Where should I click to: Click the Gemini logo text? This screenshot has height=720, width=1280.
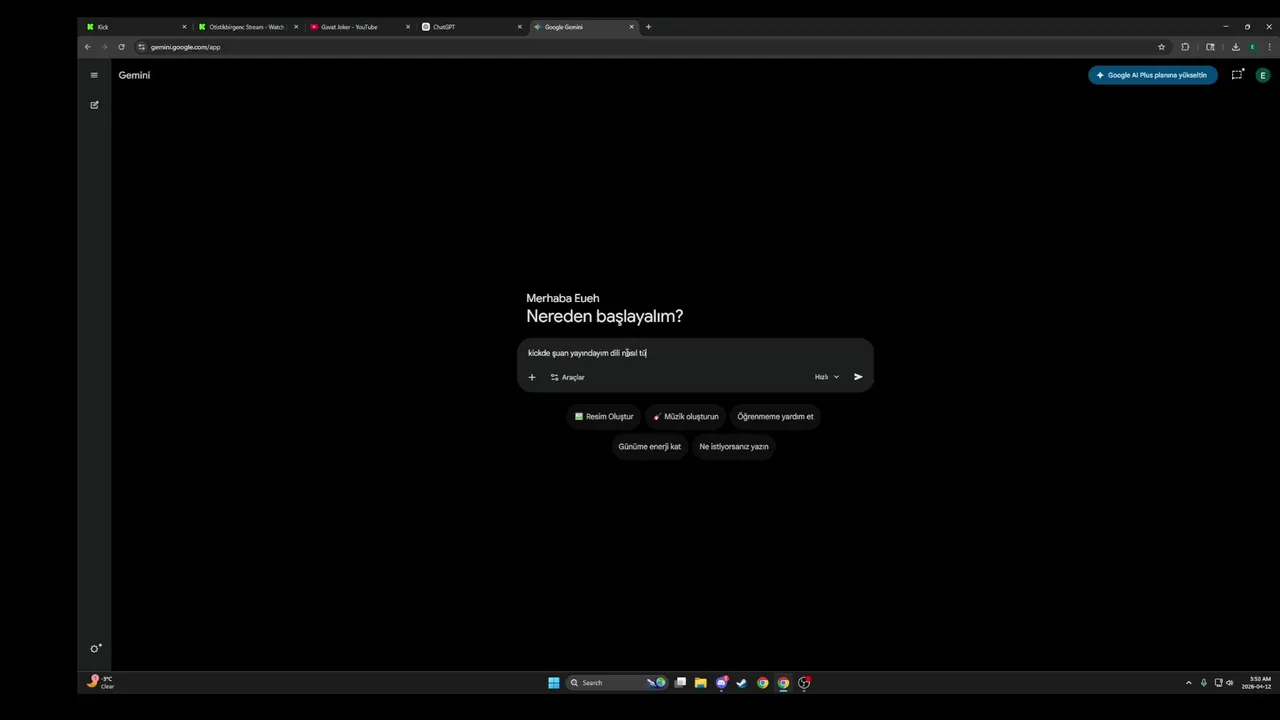(134, 75)
